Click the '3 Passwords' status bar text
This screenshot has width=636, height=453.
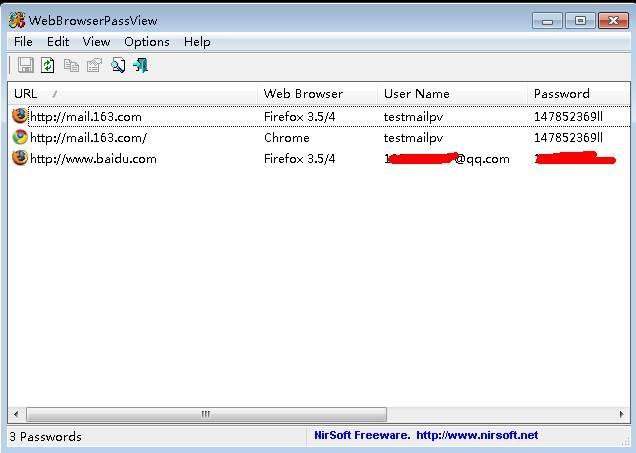pos(45,437)
